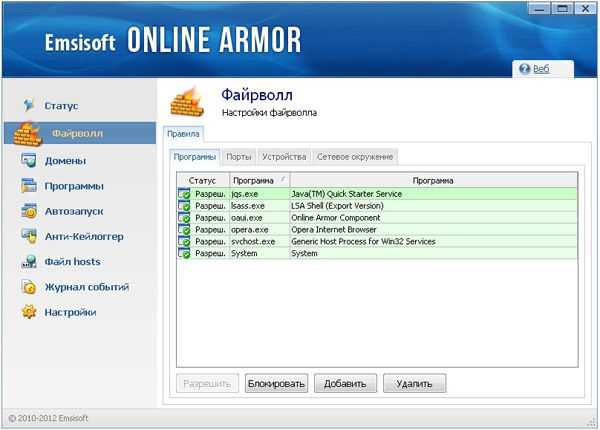Click the allowed status icon for svchost.exe
The height and width of the screenshot is (430, 600).
point(184,241)
